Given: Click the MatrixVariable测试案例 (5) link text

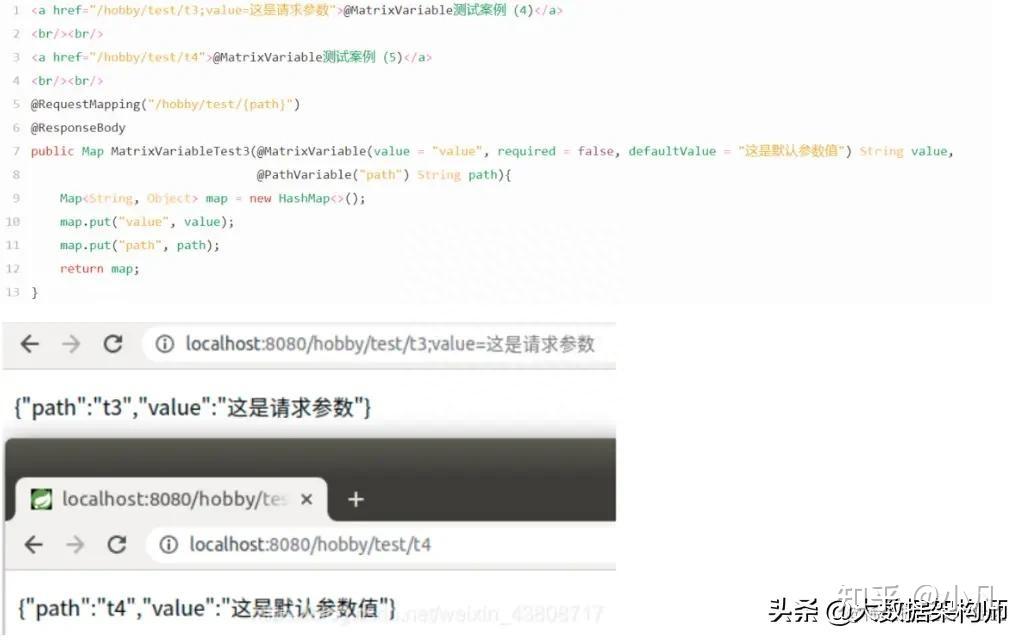Looking at the screenshot, I should pyautogui.click(x=308, y=58).
